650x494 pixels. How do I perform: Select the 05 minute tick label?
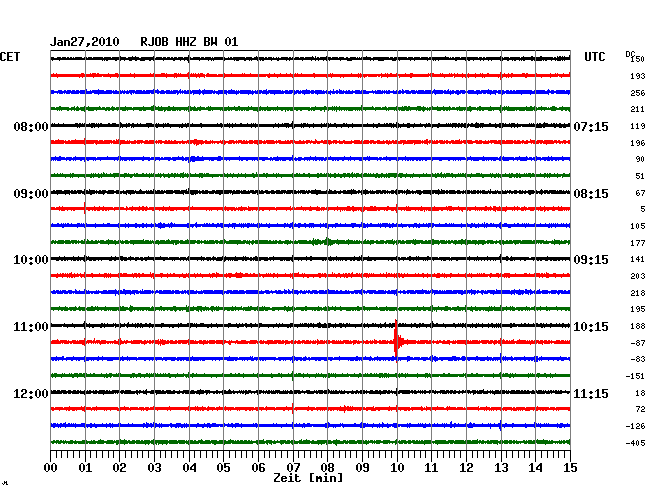(223, 468)
